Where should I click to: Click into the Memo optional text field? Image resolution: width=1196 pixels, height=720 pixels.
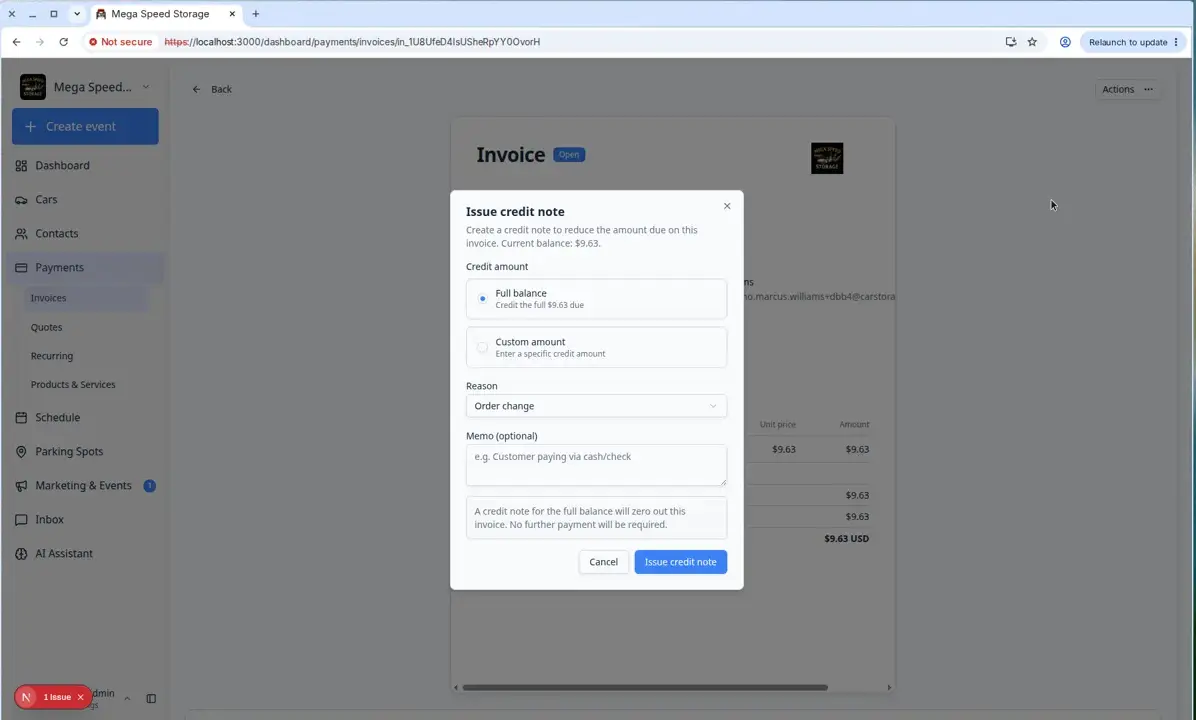pos(596,464)
